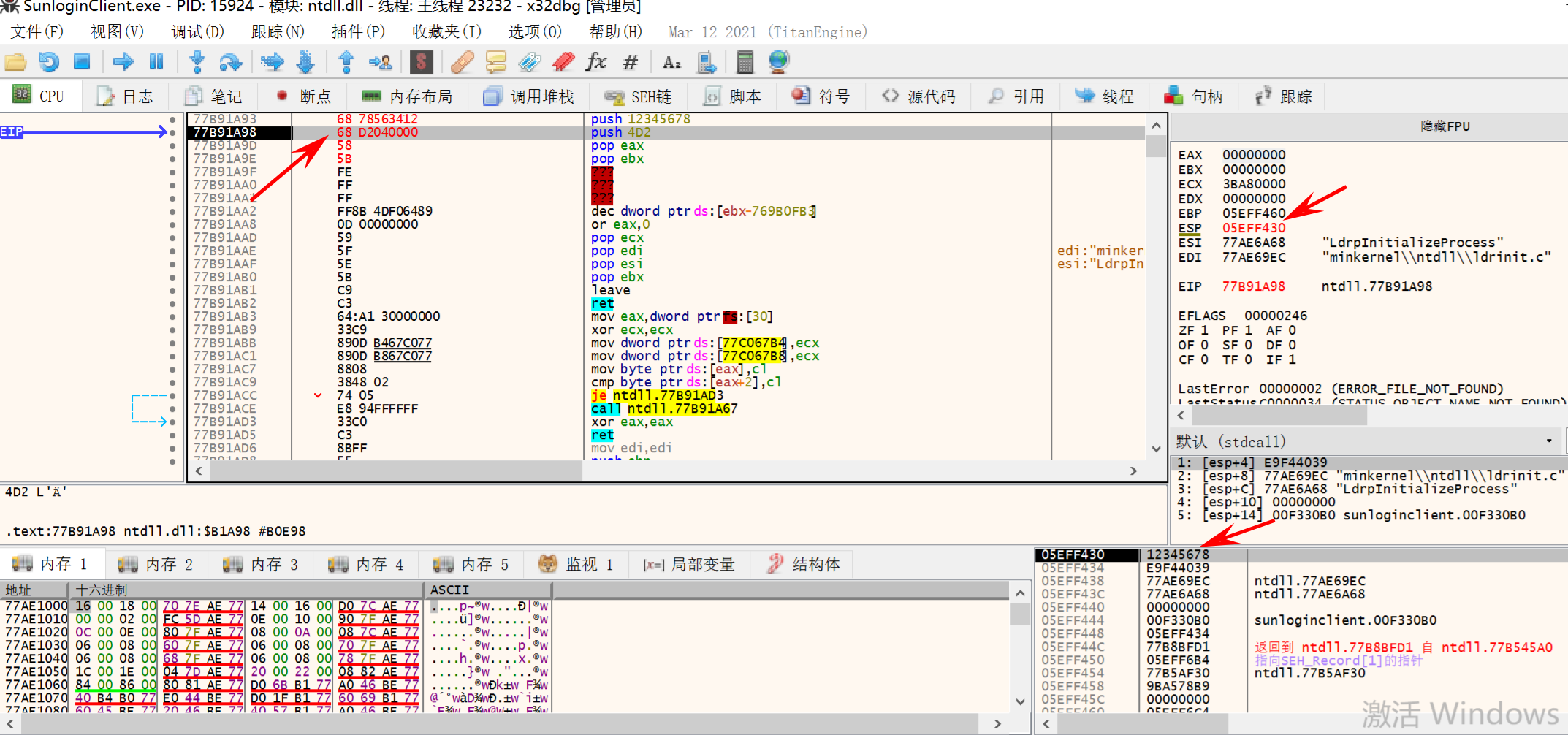Viewport: 1568px width, 735px height.
Task: Search string references with Az icon
Action: pos(671,63)
